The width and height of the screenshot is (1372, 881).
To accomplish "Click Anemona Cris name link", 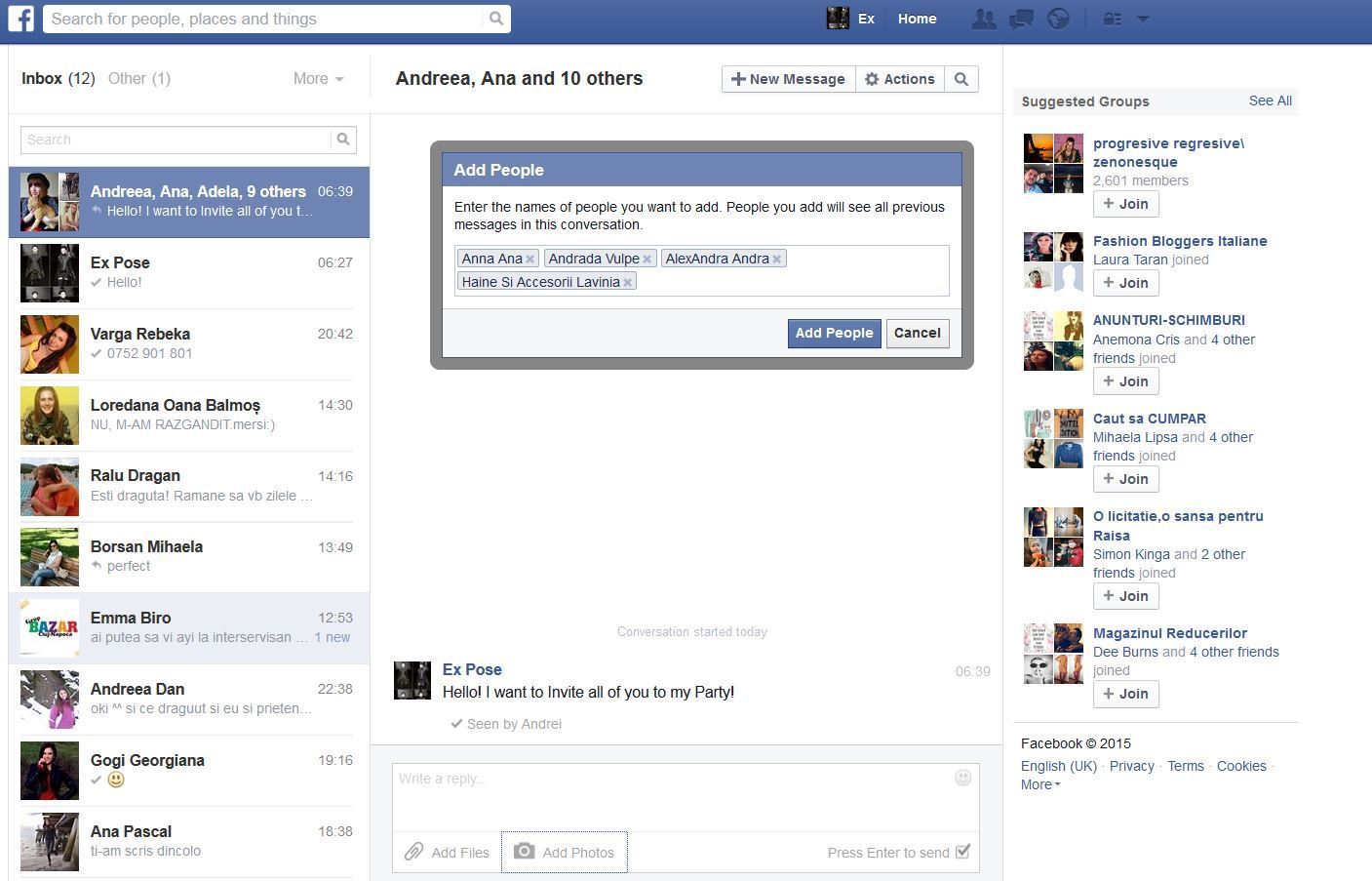I will pos(1136,340).
